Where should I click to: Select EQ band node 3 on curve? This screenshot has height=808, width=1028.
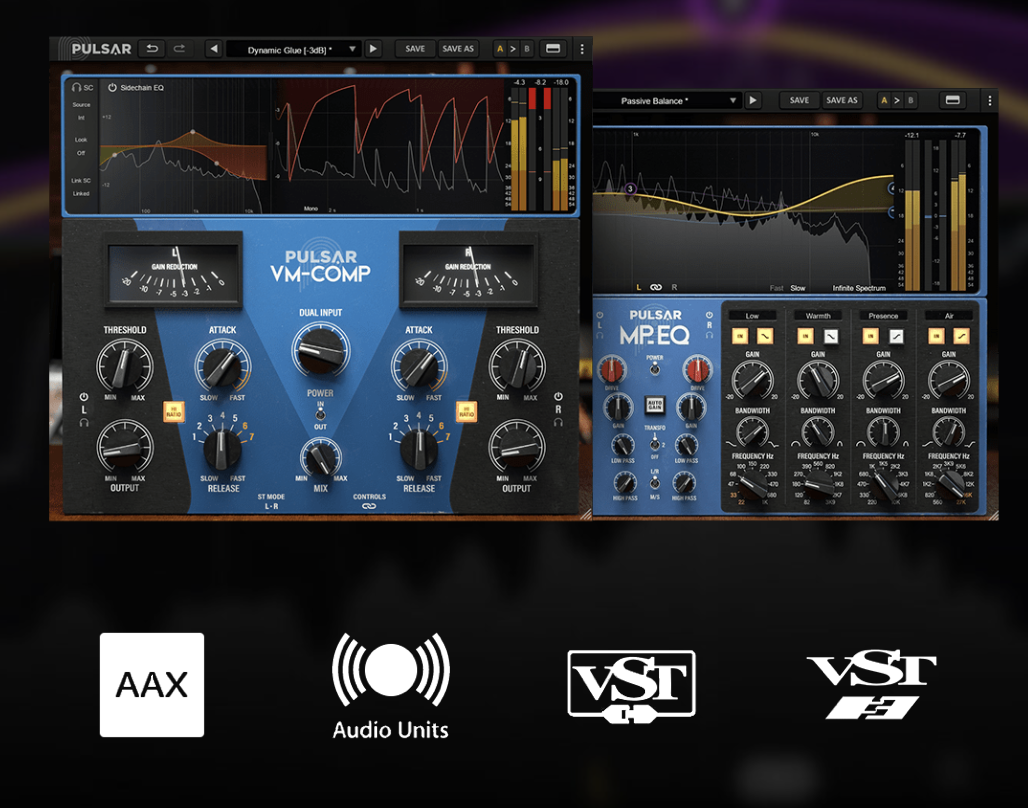(x=630, y=189)
